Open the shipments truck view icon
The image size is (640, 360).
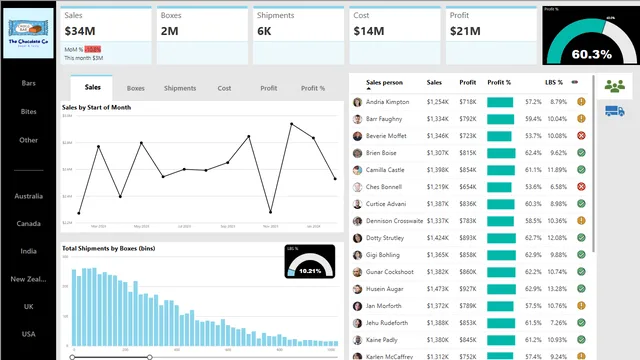pos(615,111)
